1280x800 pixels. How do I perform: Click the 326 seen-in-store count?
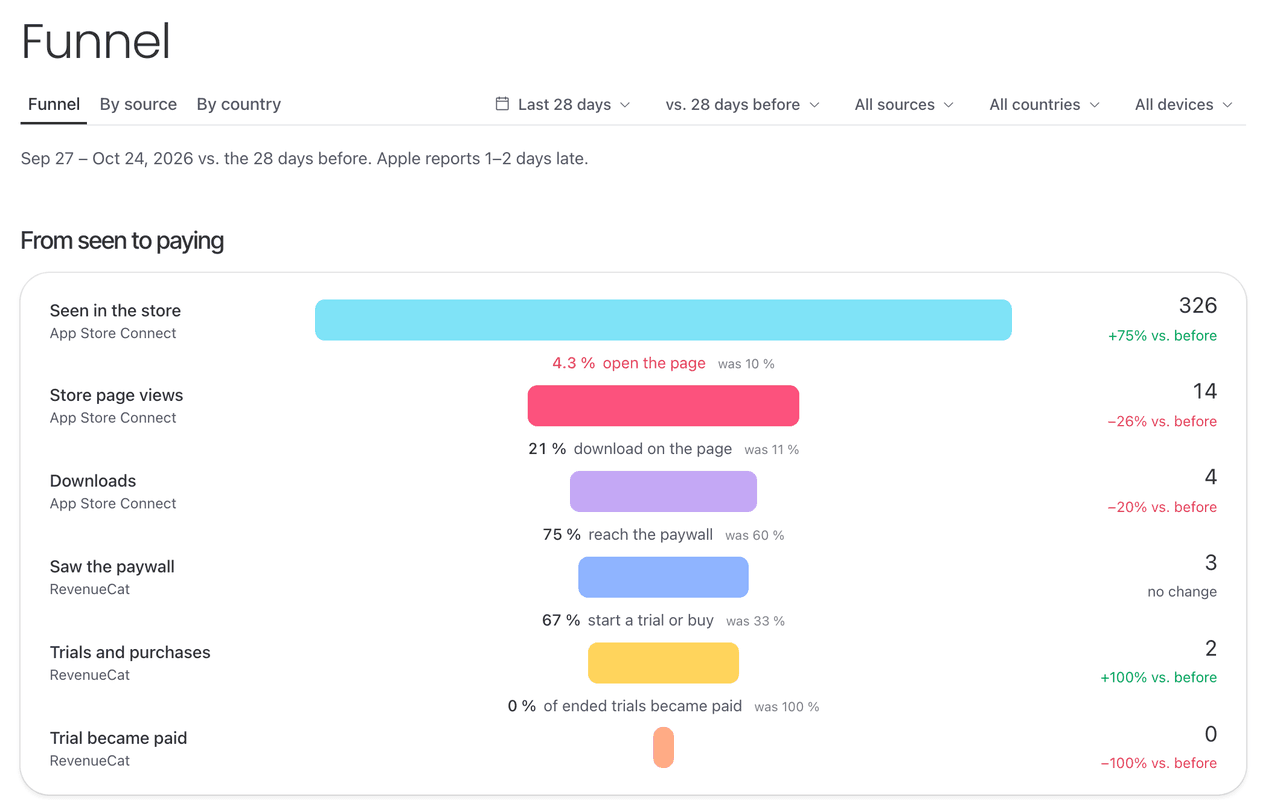[x=1198, y=305]
